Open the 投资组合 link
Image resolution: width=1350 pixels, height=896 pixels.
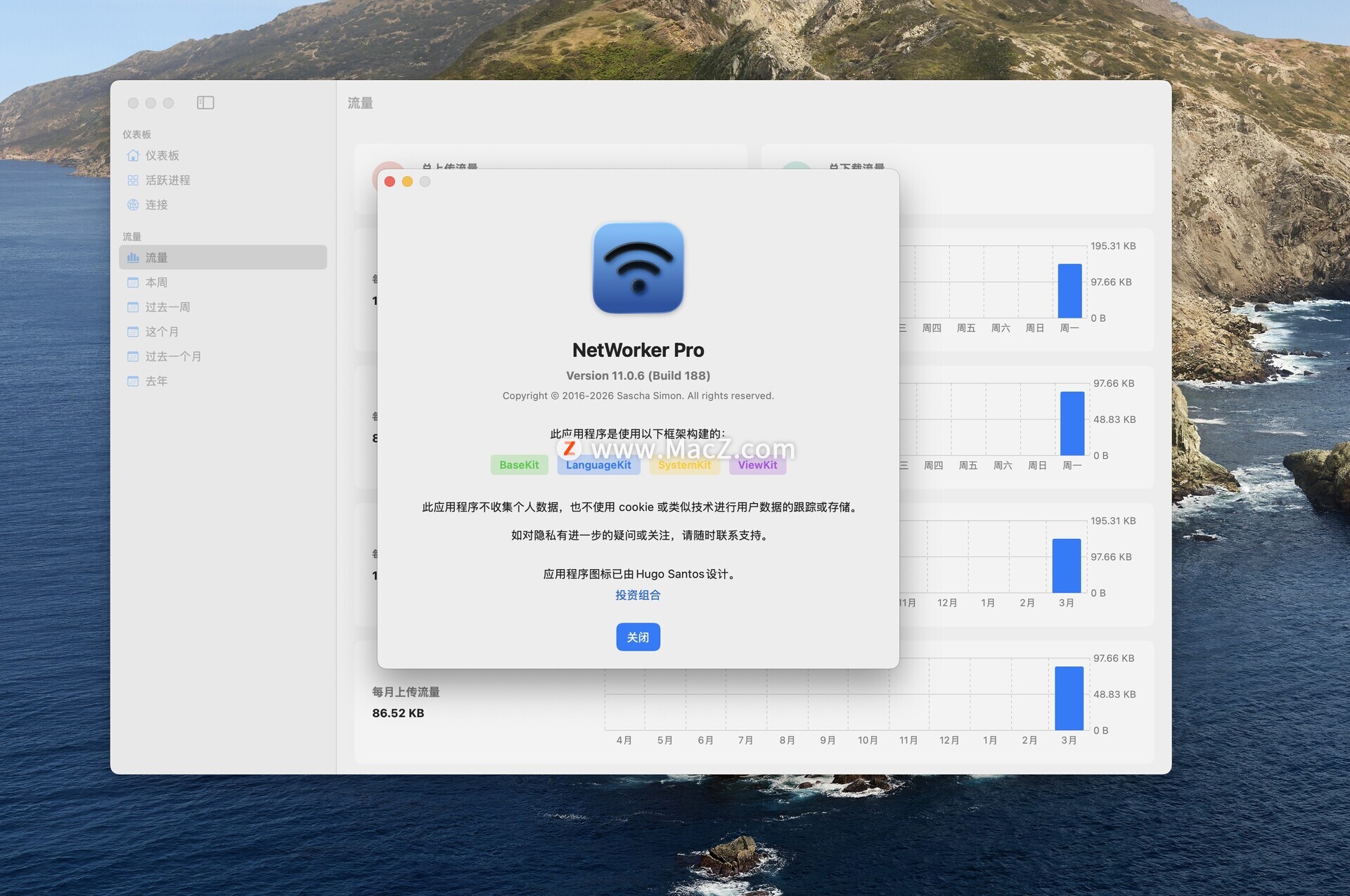(x=638, y=595)
